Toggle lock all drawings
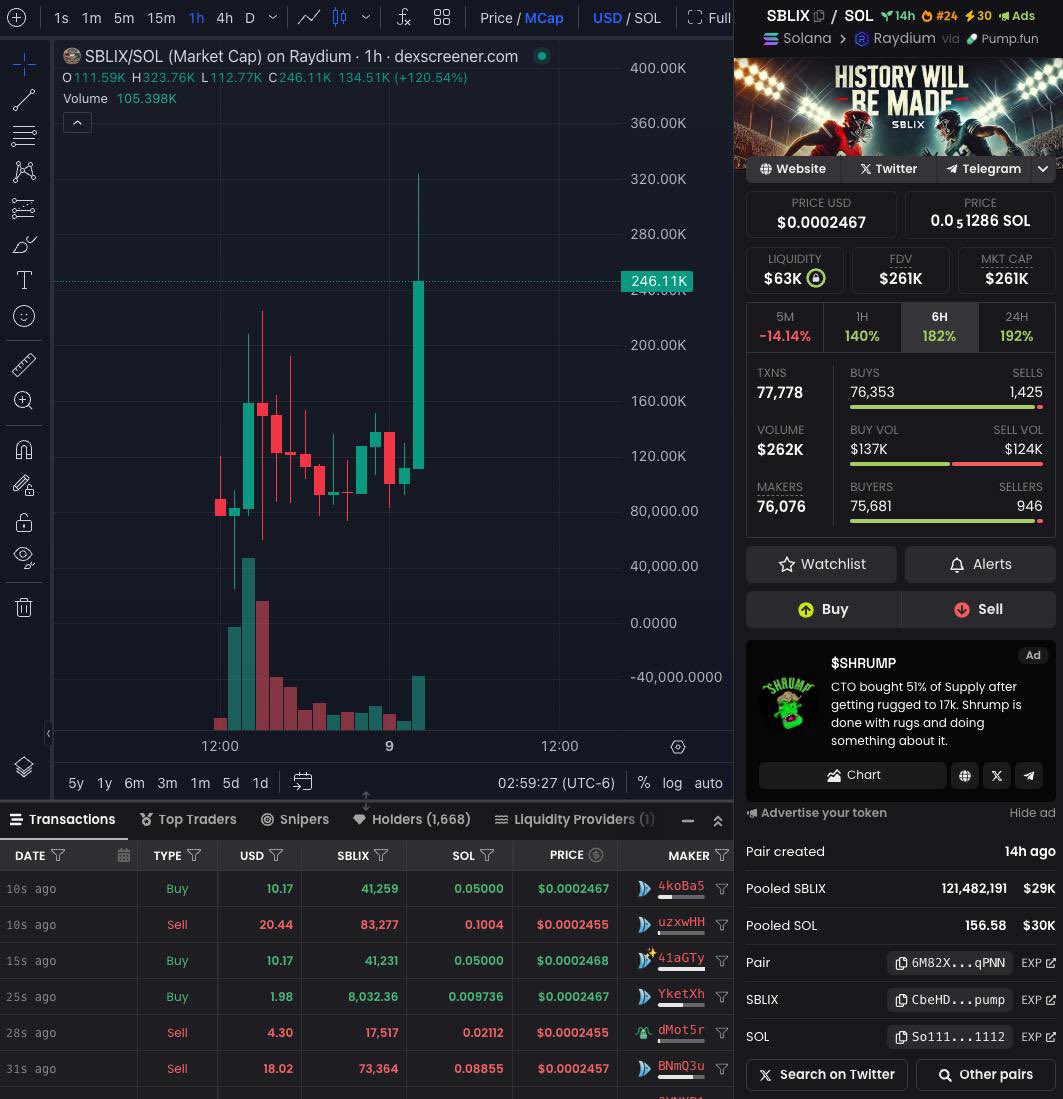 click(24, 522)
